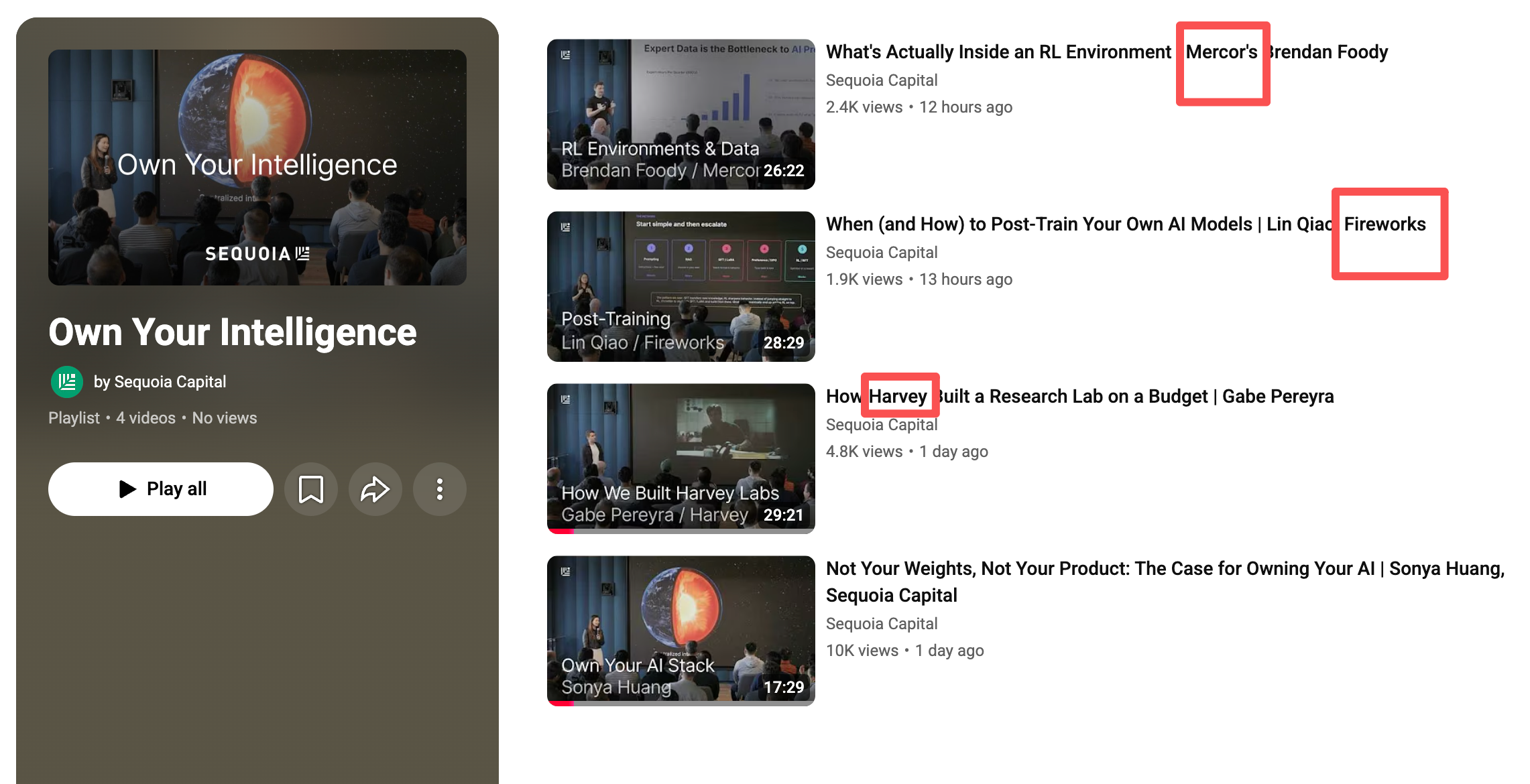Open 'Built a Research Lab on a Budget' title
Viewport: 1530px width, 784px height.
pos(1080,396)
